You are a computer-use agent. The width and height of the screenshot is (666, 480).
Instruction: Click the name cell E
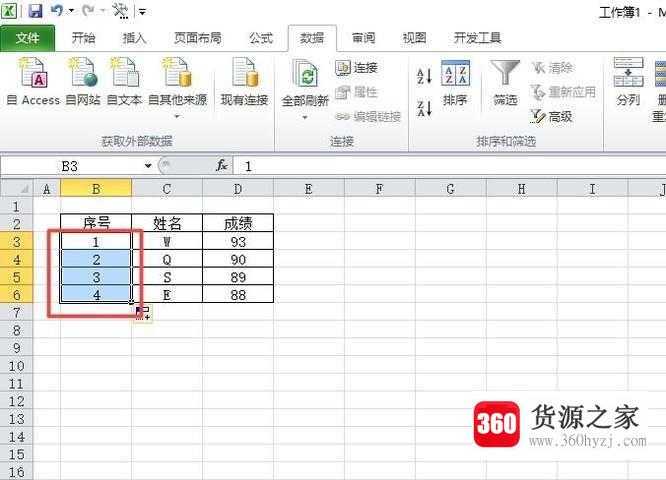[167, 295]
